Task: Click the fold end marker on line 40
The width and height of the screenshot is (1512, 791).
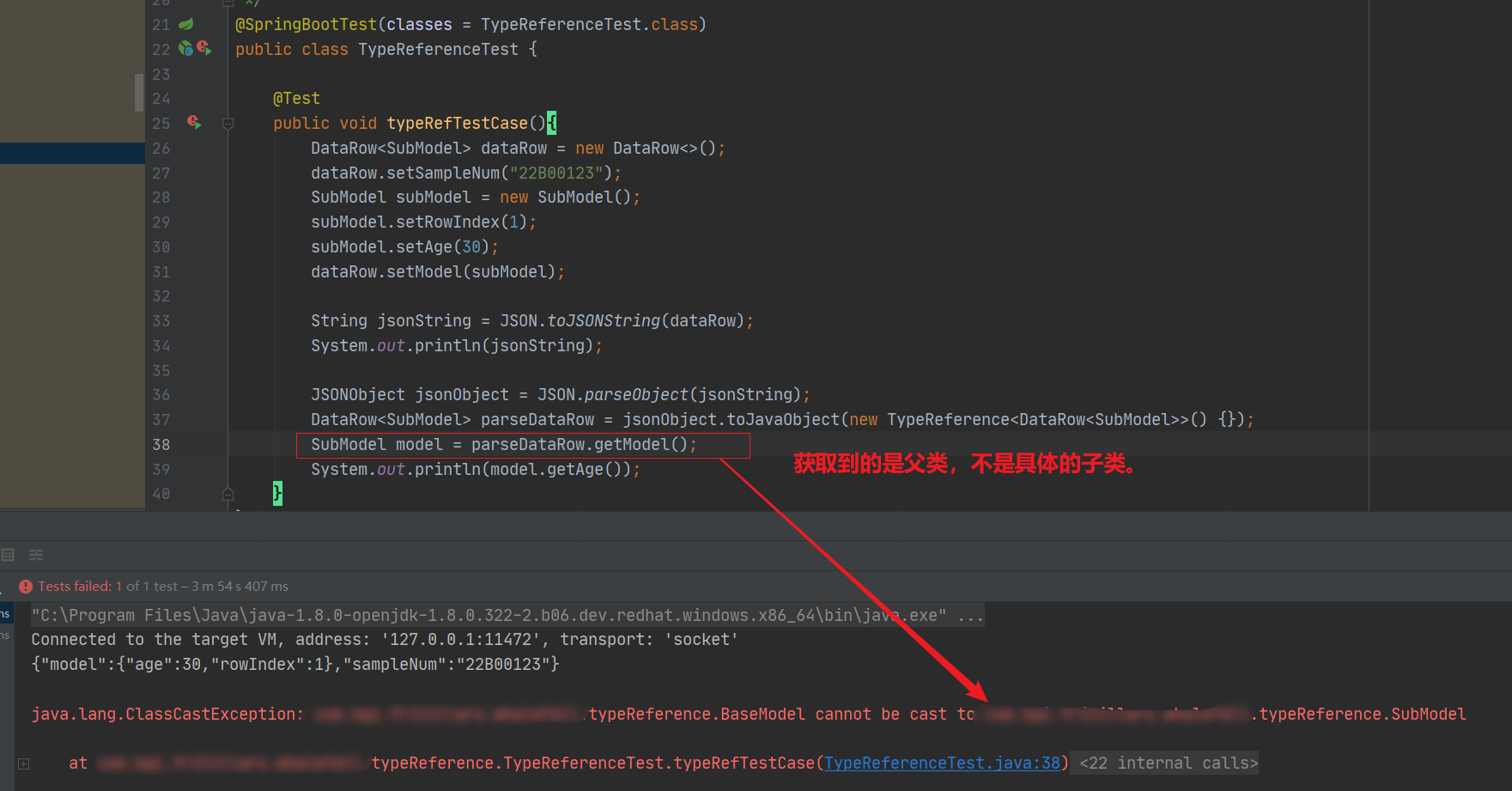Action: [x=228, y=494]
